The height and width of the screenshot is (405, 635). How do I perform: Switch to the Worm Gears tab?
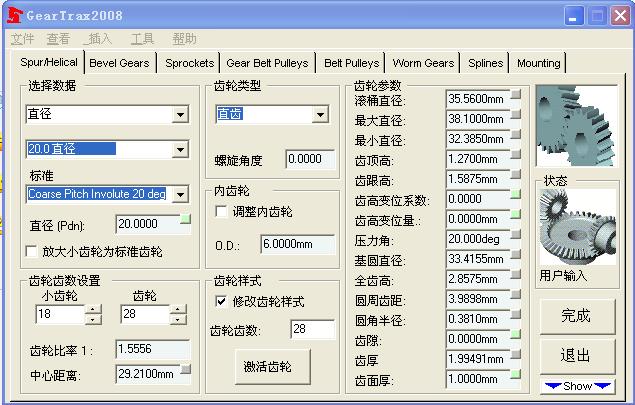pyautogui.click(x=423, y=63)
